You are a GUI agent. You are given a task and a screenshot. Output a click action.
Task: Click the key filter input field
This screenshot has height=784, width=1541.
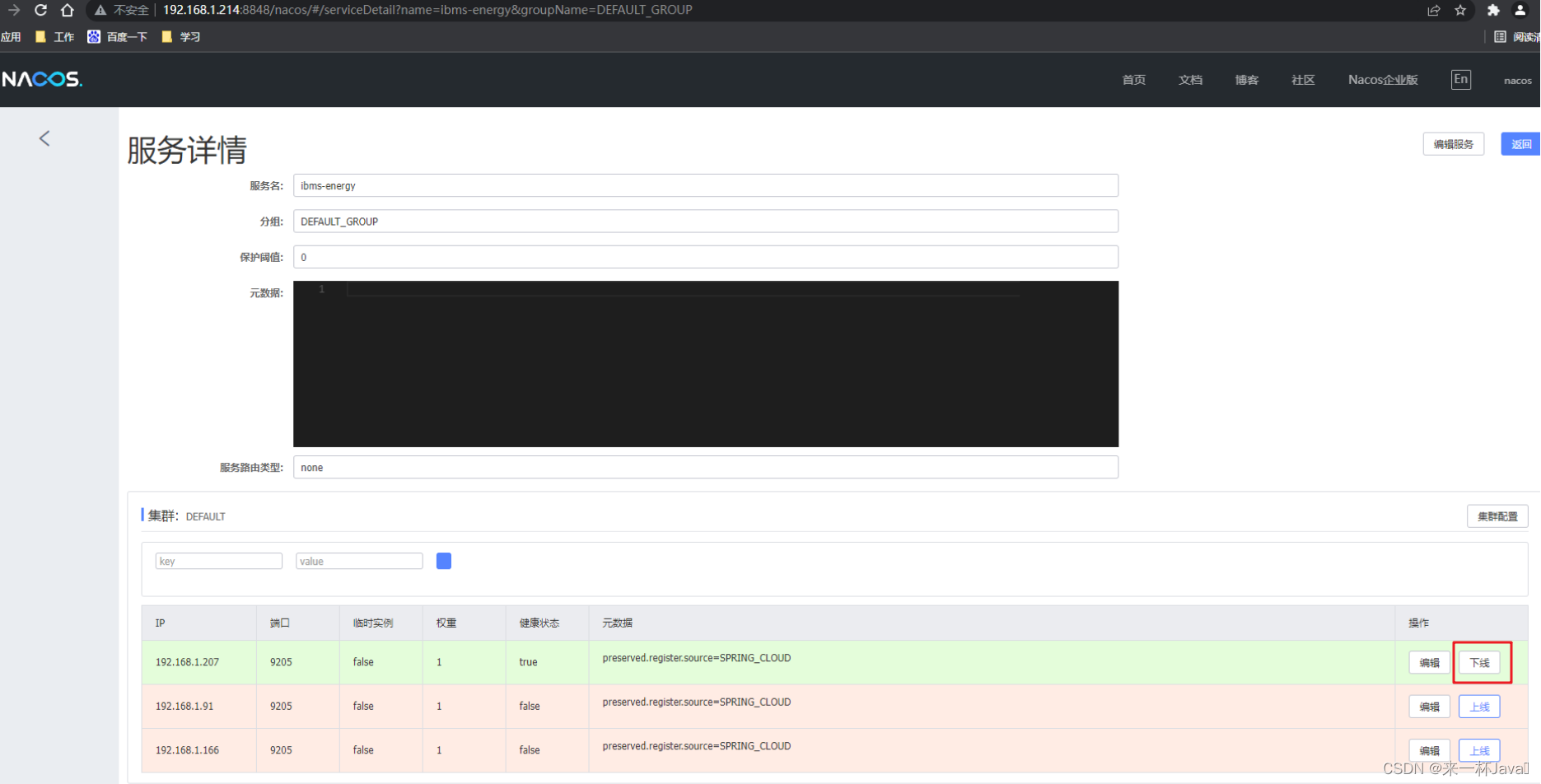pos(218,561)
